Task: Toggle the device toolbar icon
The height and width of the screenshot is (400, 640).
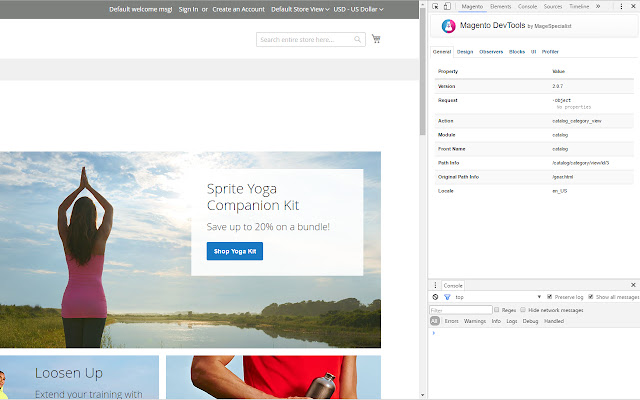Action: point(447,6)
